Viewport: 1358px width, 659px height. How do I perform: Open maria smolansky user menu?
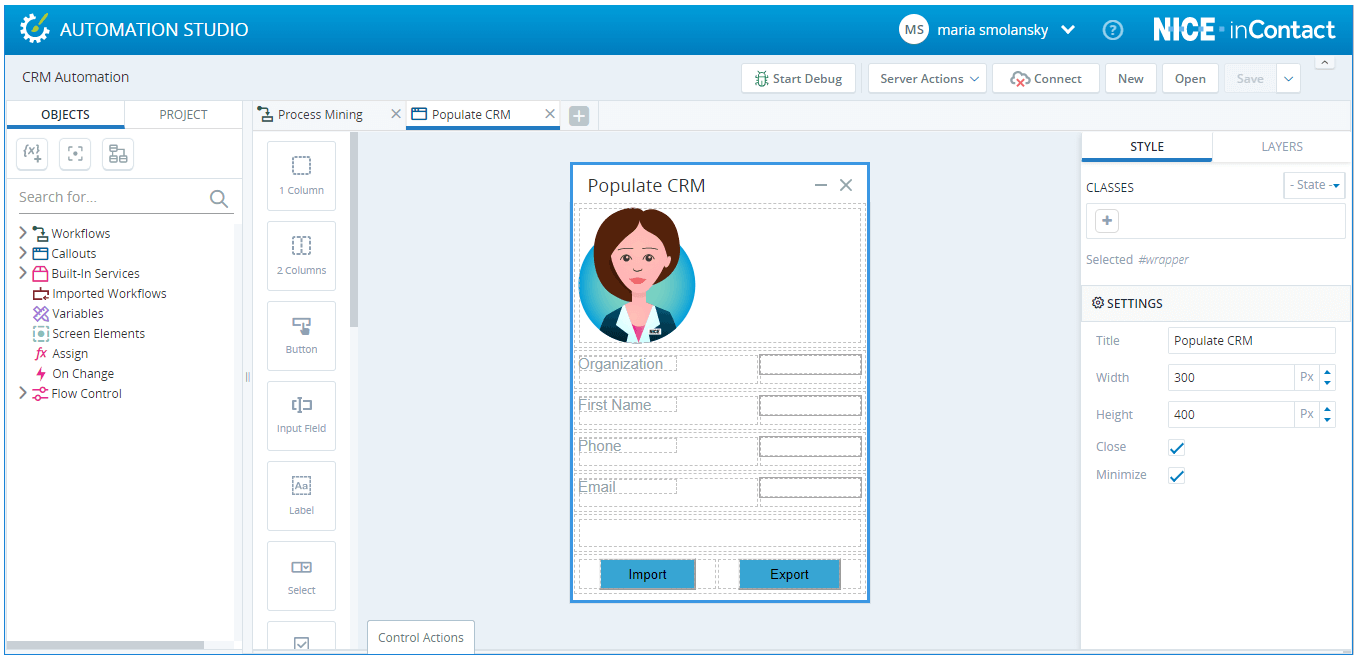(1005, 30)
